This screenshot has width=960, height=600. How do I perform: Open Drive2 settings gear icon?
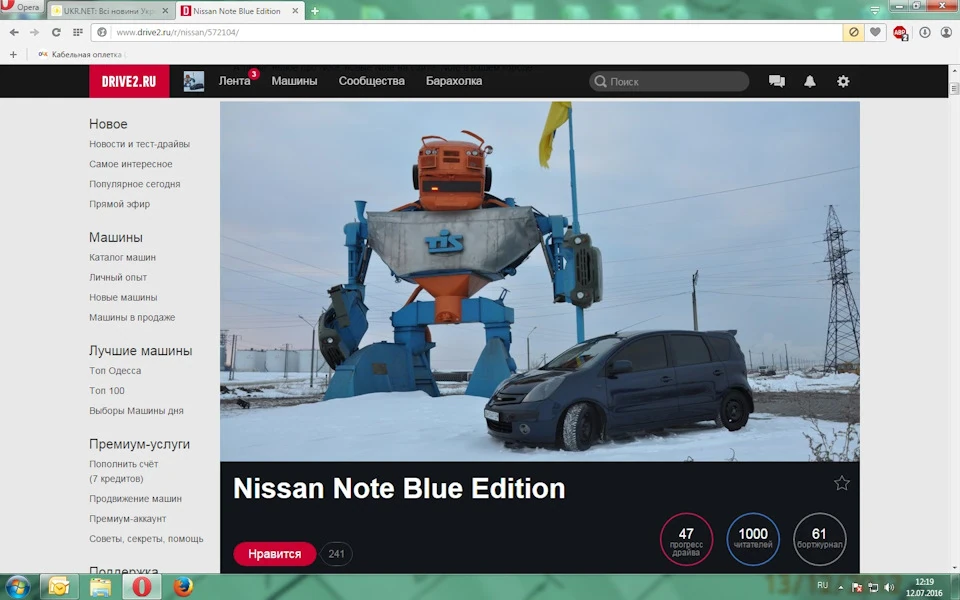click(843, 81)
